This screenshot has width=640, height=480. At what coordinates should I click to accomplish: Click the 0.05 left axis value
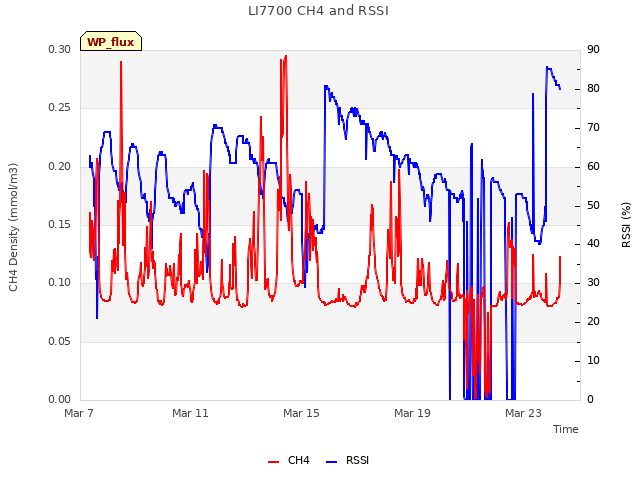point(60,341)
